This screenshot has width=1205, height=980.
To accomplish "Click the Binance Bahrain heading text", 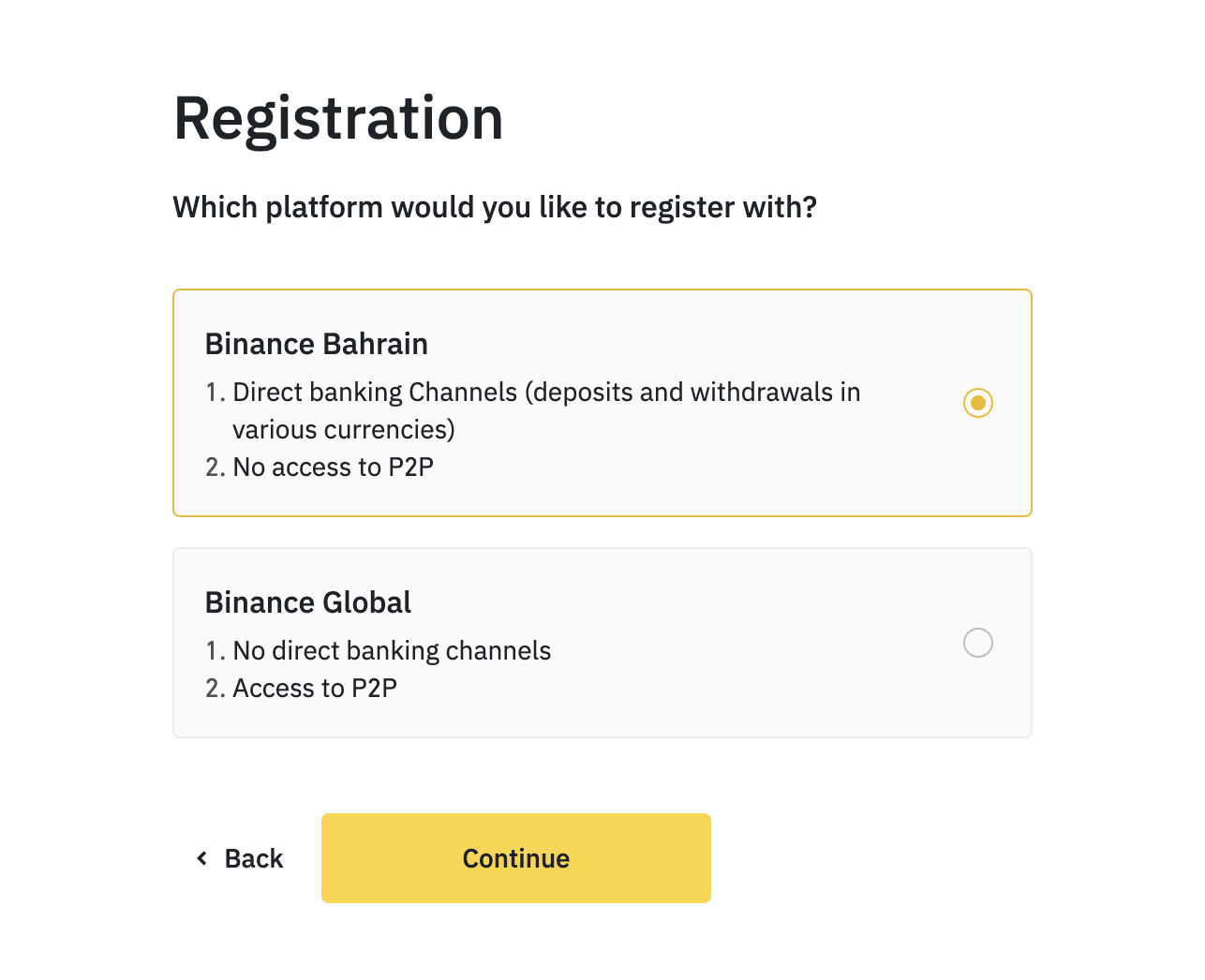I will point(316,344).
